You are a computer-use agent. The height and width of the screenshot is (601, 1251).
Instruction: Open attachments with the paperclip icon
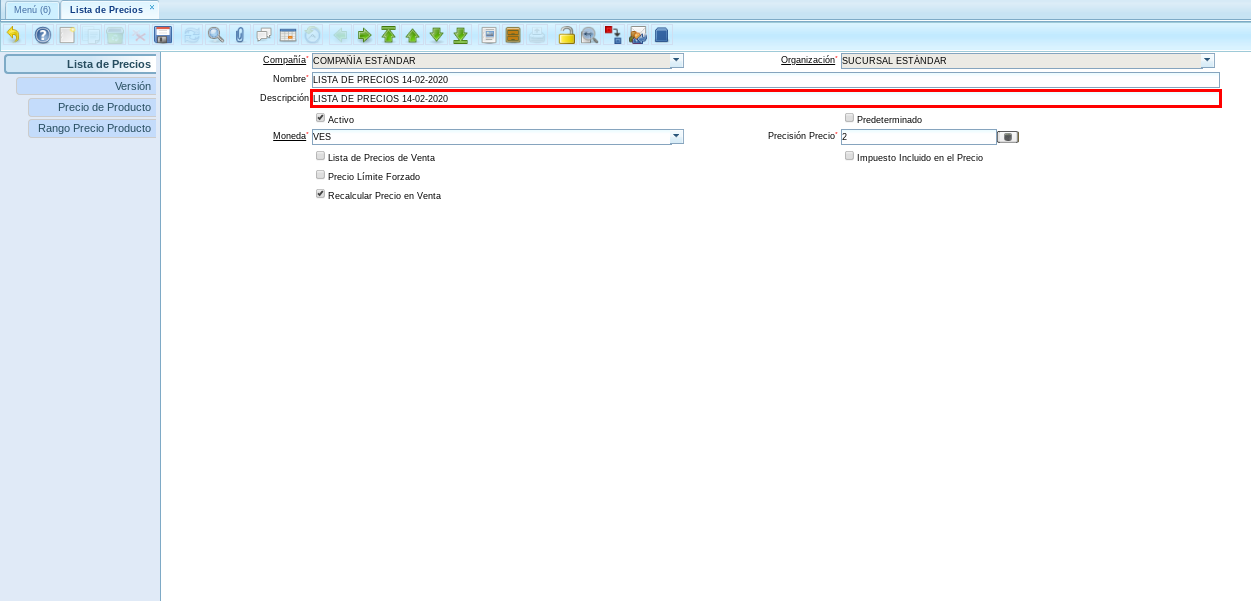tap(240, 35)
